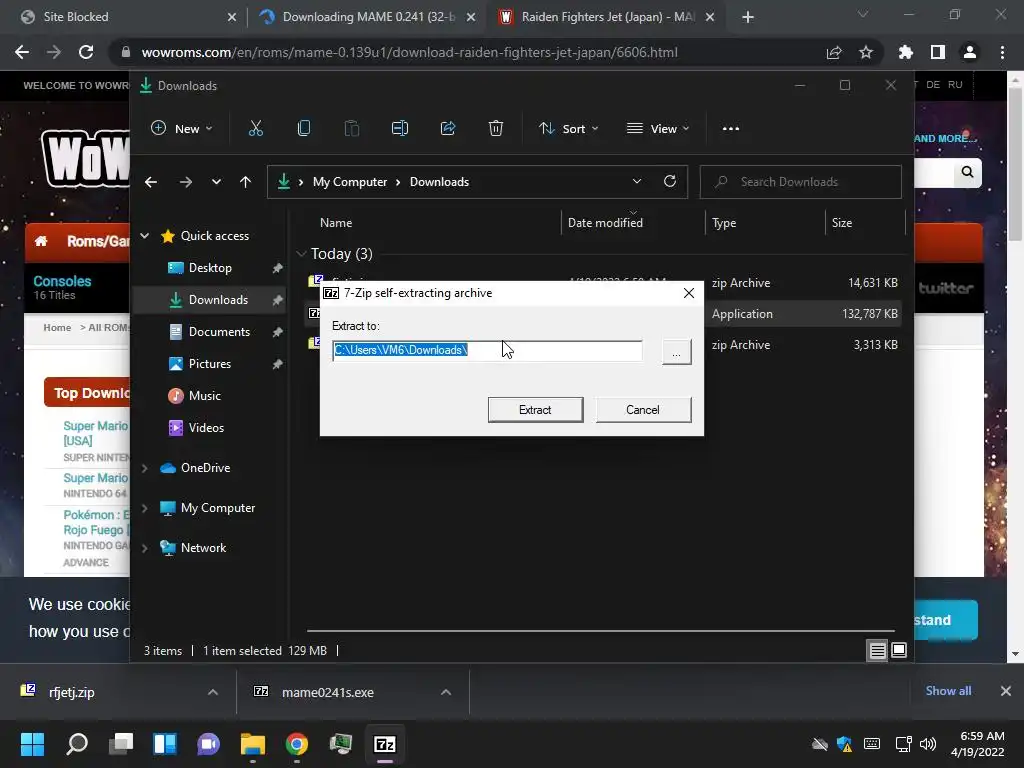Image resolution: width=1024 pixels, height=768 pixels.
Task: Click Cancel in 7-Zip dialog
Action: pyautogui.click(x=643, y=409)
